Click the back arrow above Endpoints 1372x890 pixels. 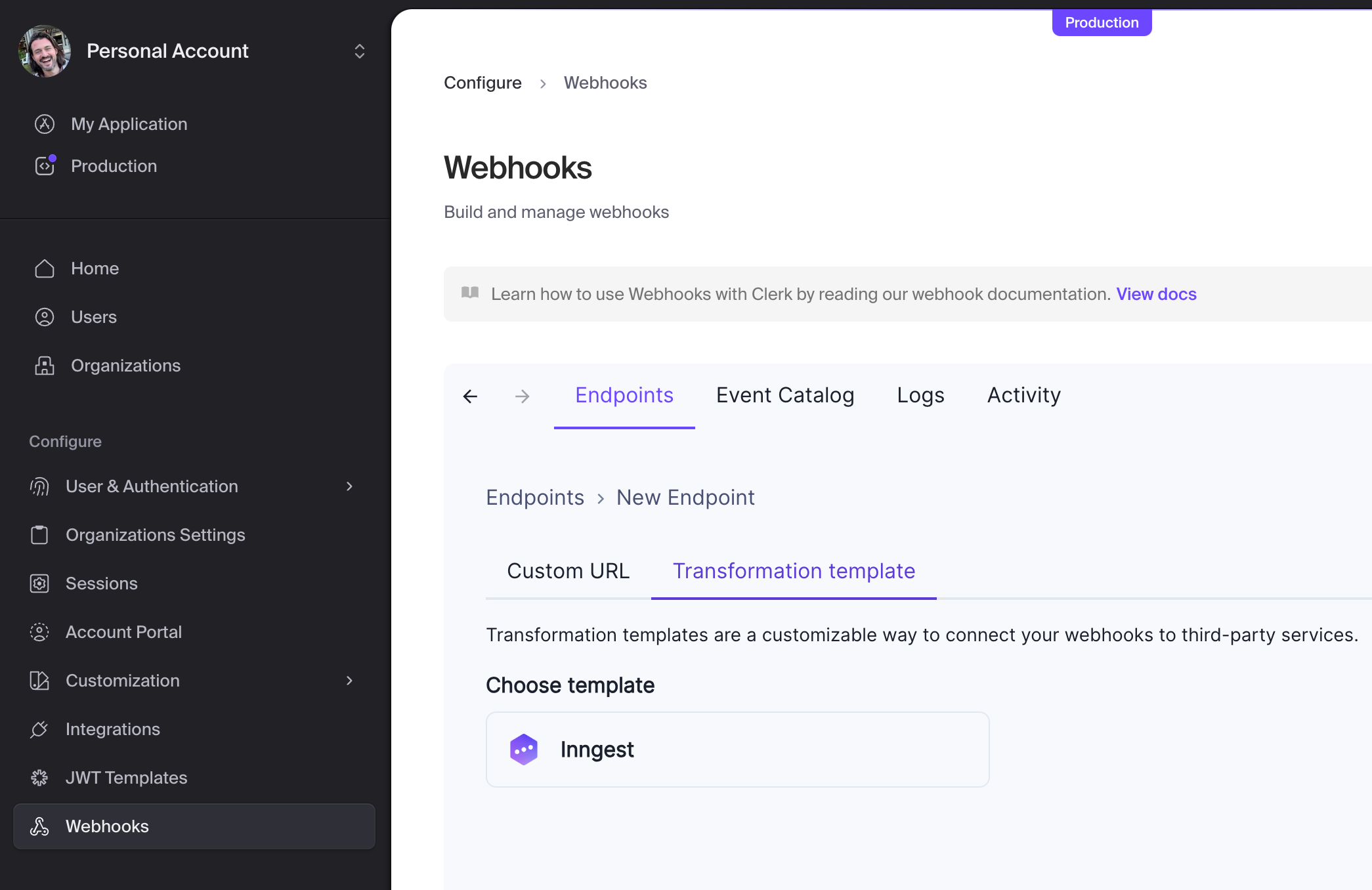click(470, 396)
